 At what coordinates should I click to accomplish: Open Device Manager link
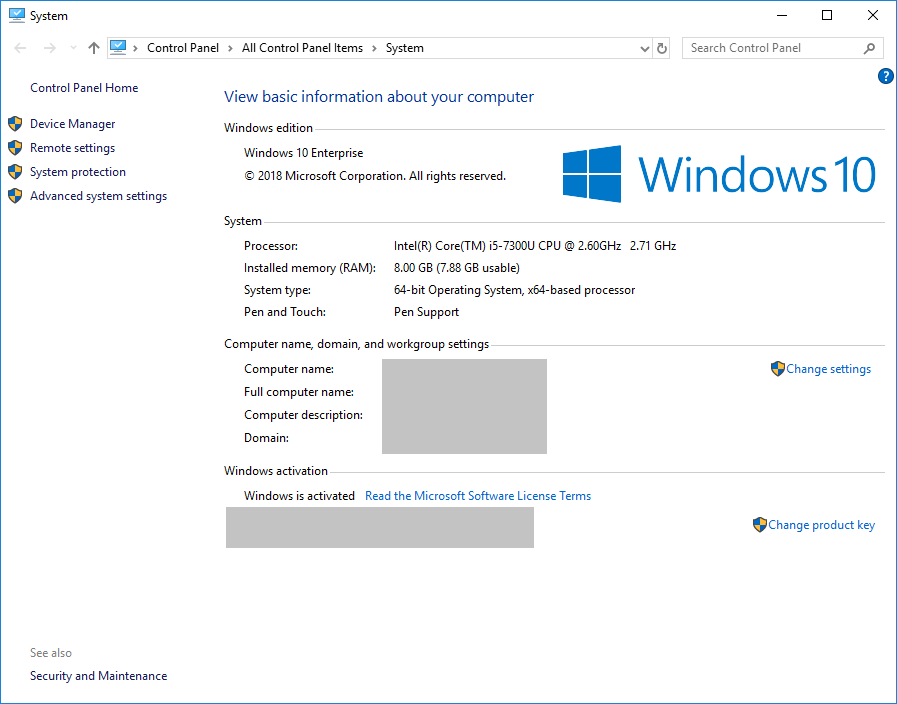(73, 124)
